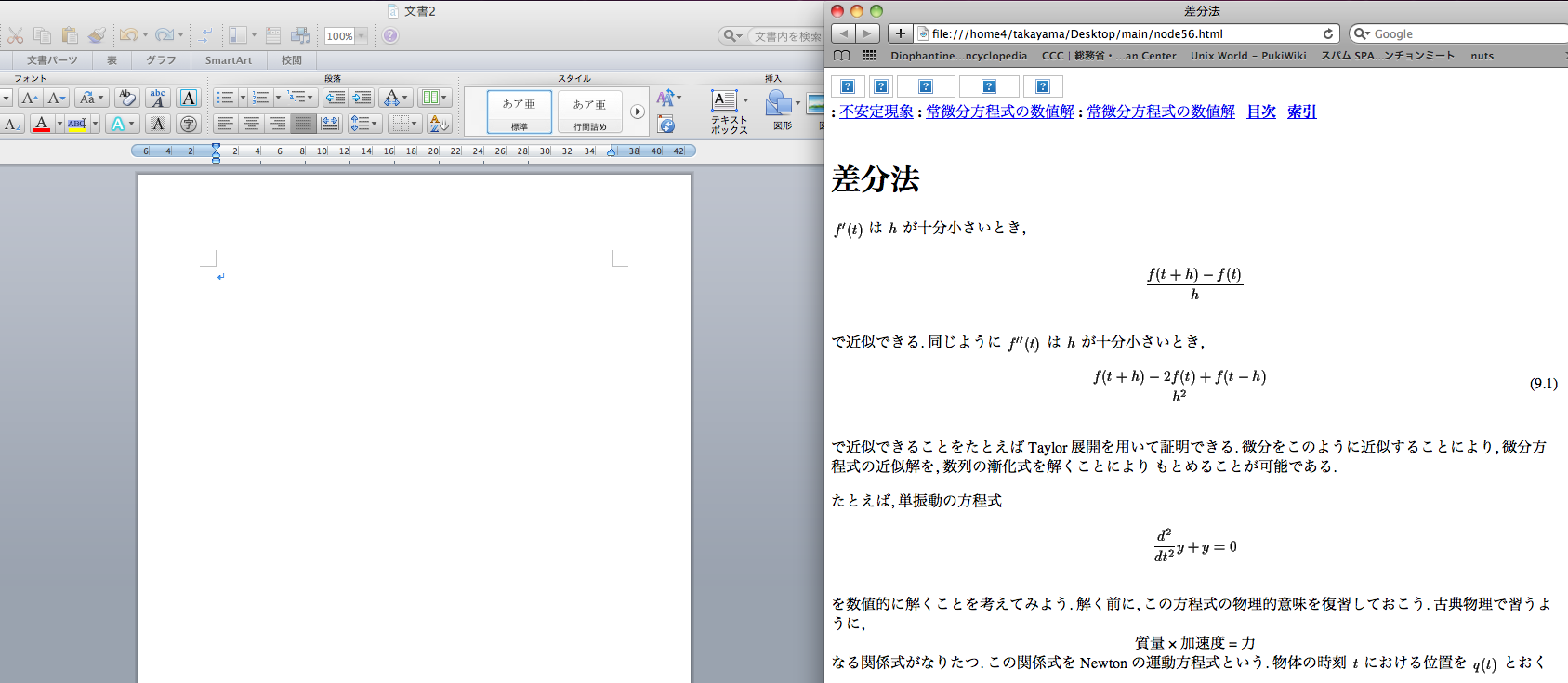Click the Paste clipboard icon in Word

click(70, 35)
